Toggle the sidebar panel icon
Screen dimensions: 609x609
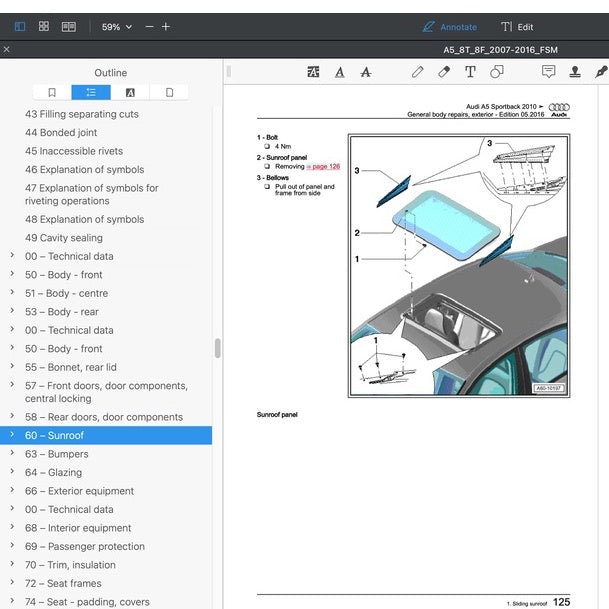pos(20,26)
